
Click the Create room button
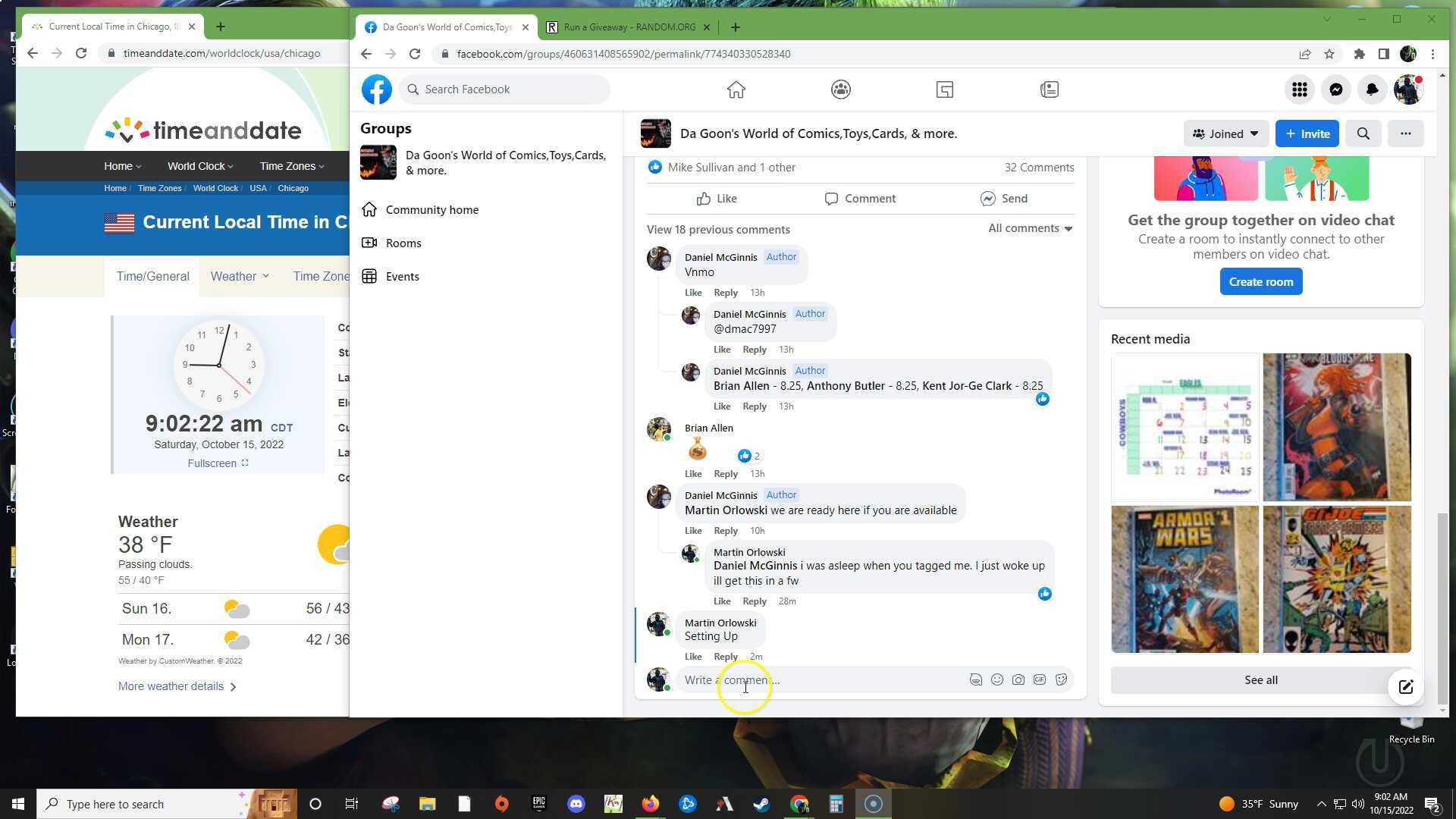click(1260, 281)
